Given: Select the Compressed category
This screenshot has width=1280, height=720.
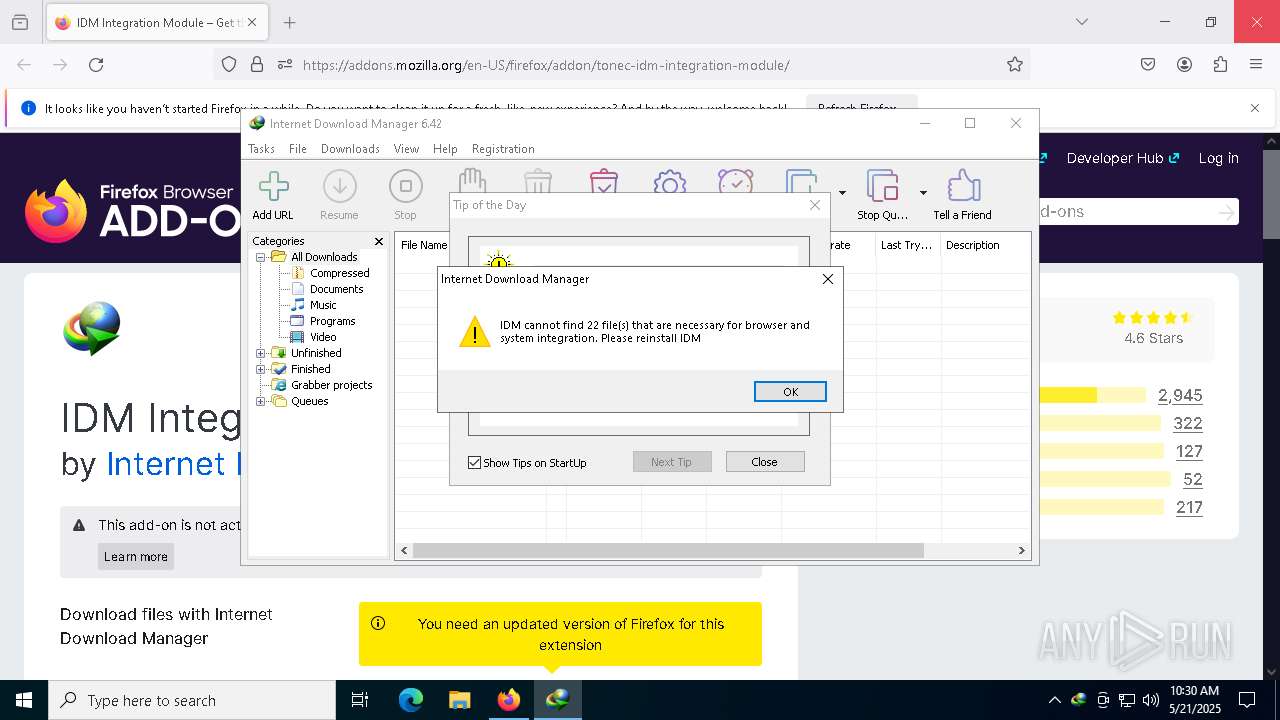Looking at the screenshot, I should [x=339, y=273].
